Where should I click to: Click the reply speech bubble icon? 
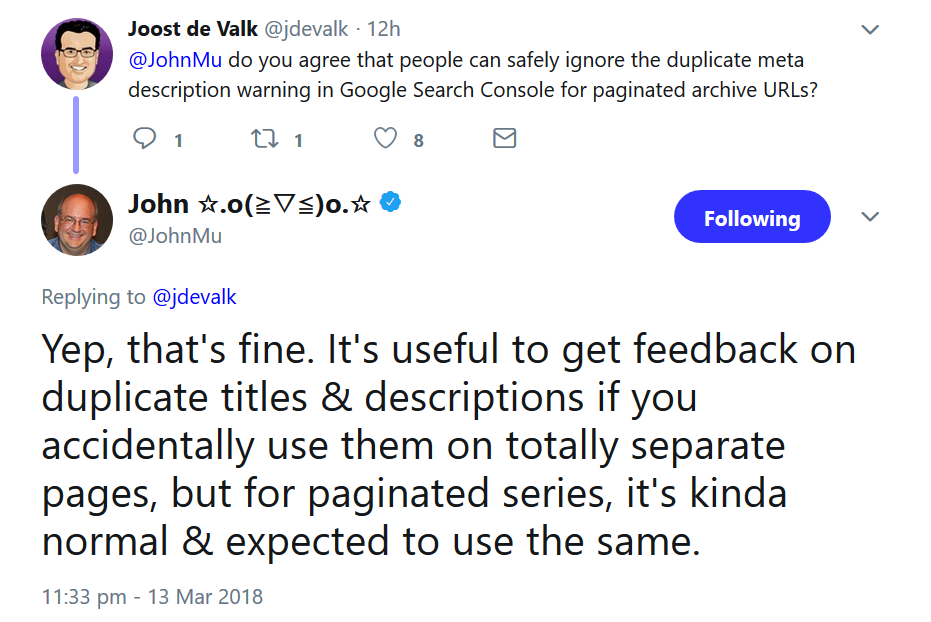point(146,138)
